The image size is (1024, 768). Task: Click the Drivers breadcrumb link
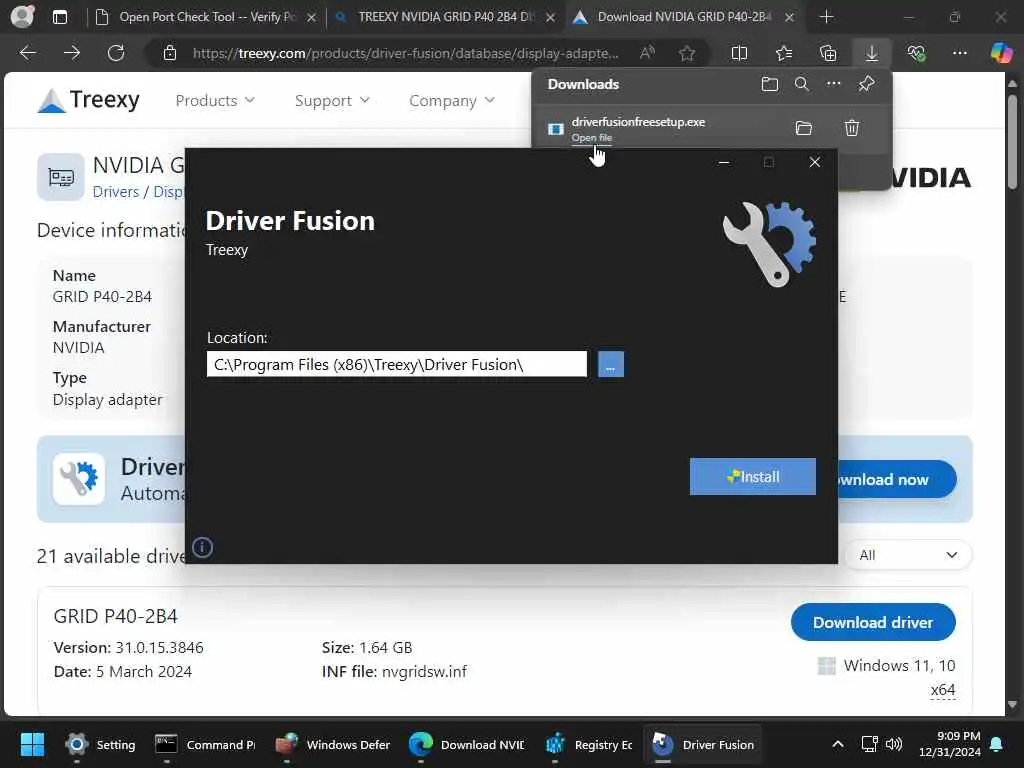point(116,191)
